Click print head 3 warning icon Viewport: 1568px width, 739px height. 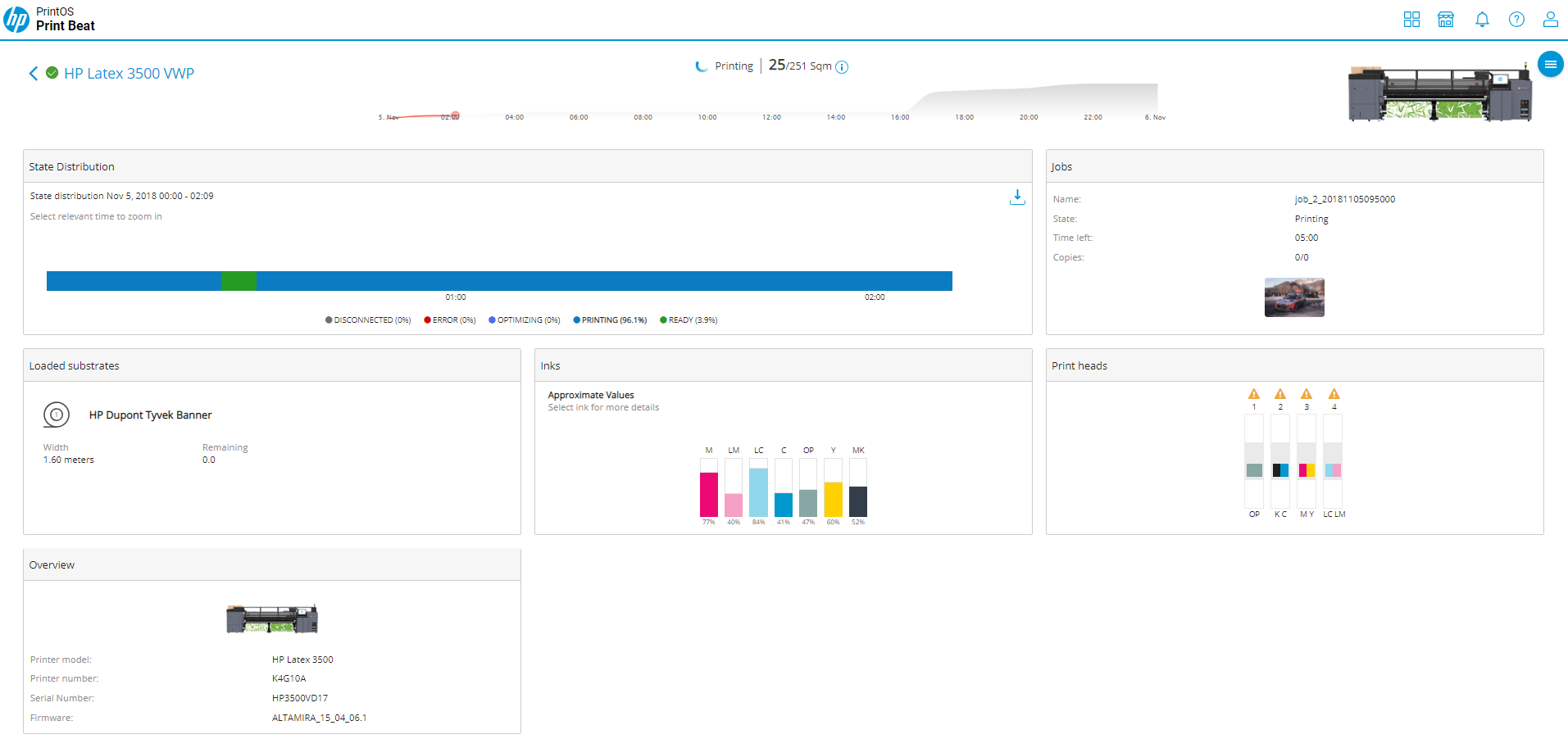[x=1307, y=394]
